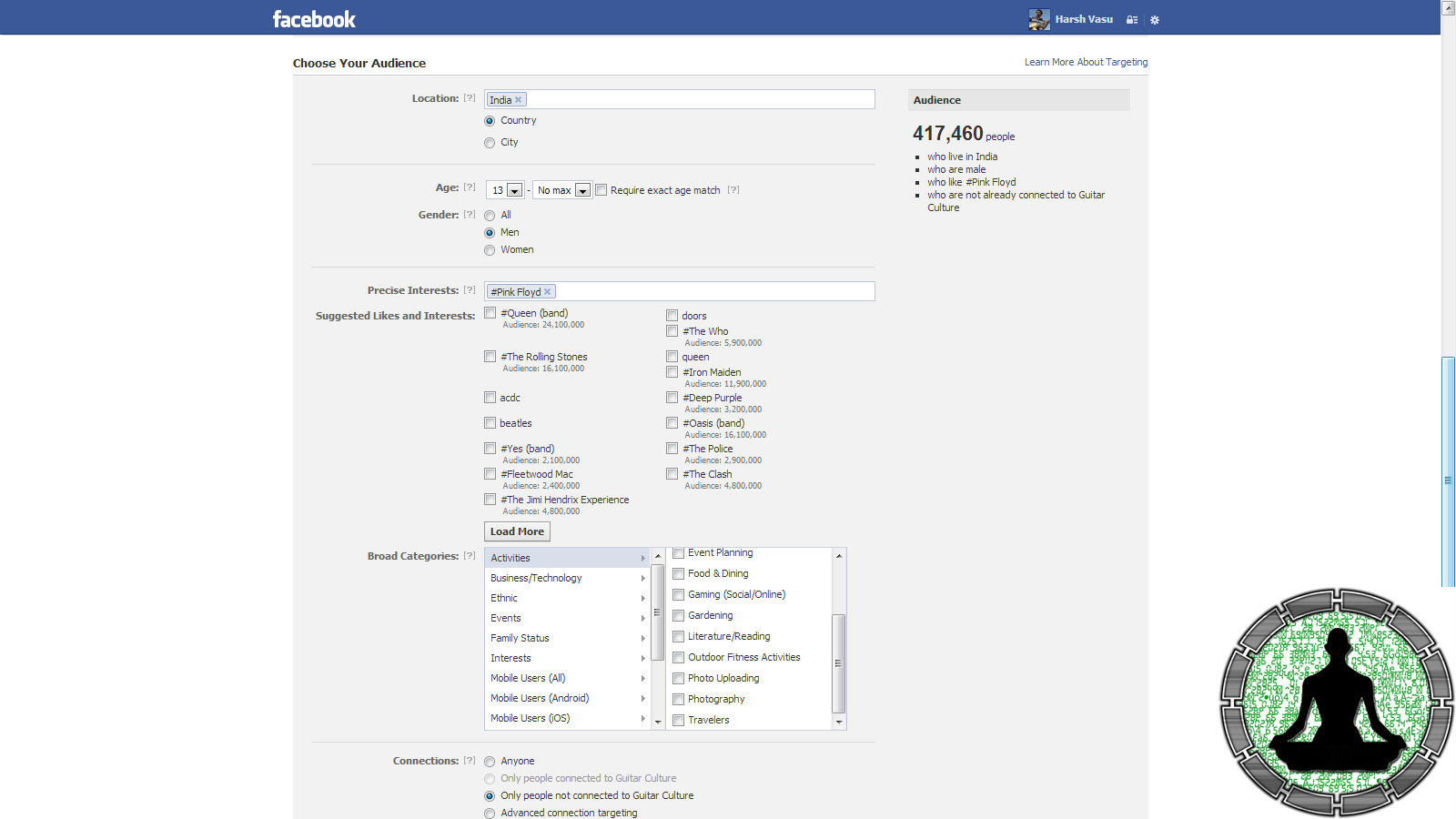
Task: Open the account settings gear icon
Action: (x=1155, y=19)
